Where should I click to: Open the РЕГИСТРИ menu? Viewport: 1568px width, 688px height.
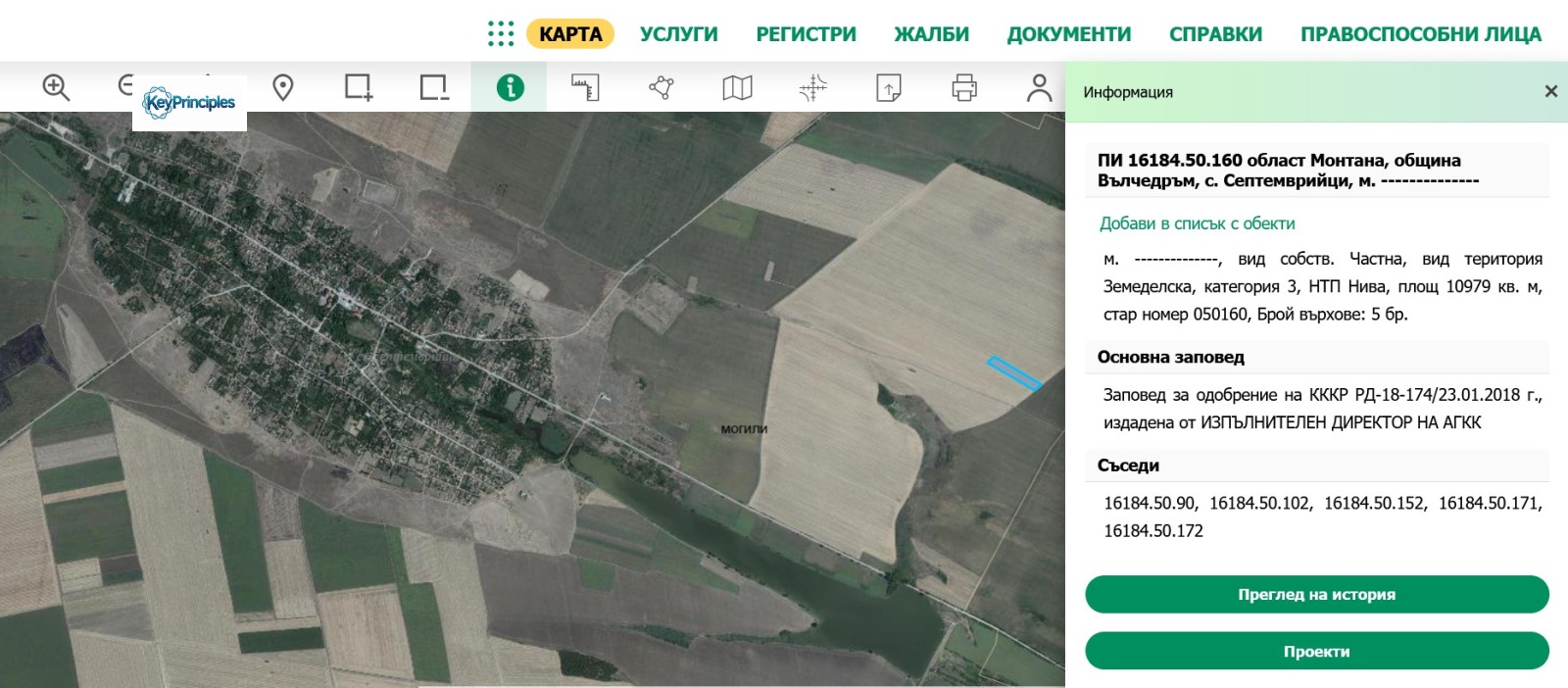point(806,34)
